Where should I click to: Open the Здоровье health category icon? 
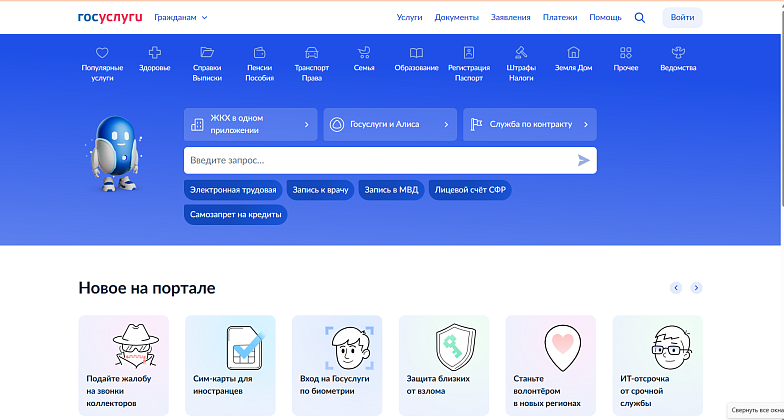point(154,53)
